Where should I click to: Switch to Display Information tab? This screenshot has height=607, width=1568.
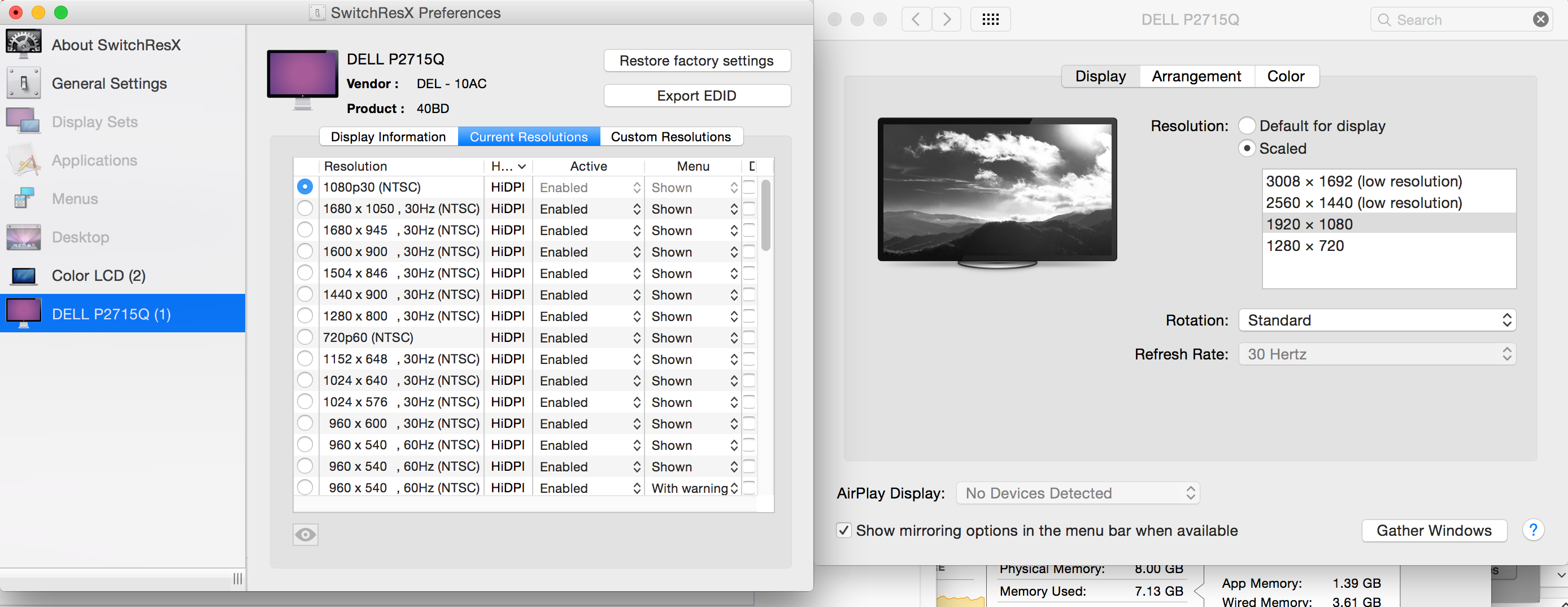[389, 136]
